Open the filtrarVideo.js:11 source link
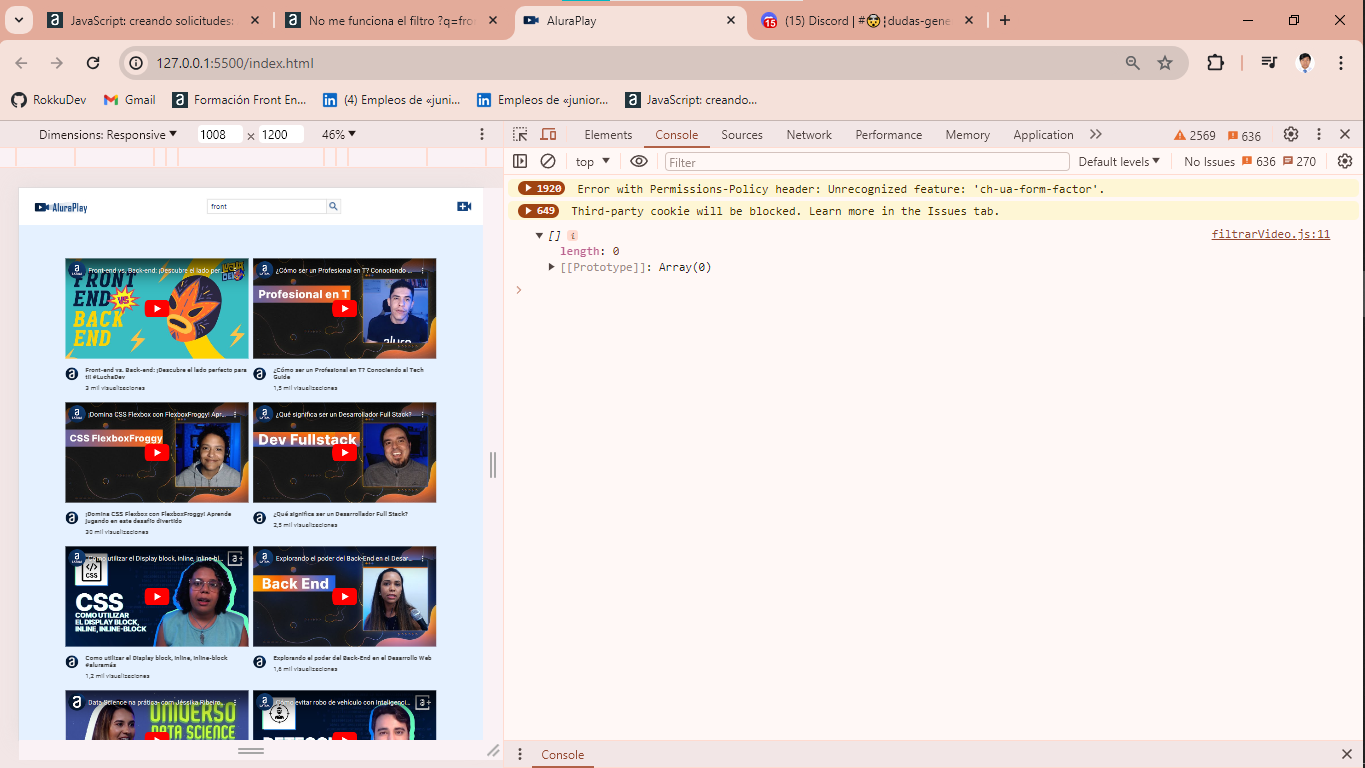 coord(1271,234)
